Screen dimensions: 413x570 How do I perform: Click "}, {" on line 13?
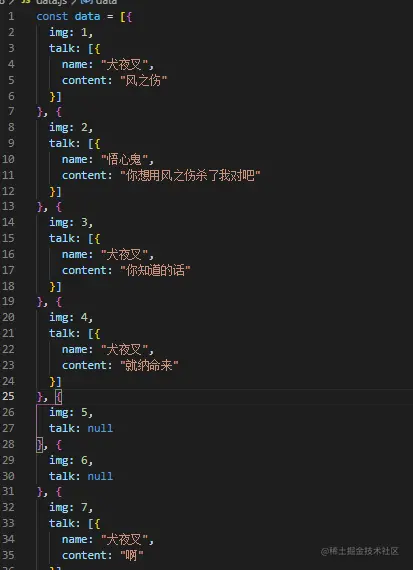[49, 206]
